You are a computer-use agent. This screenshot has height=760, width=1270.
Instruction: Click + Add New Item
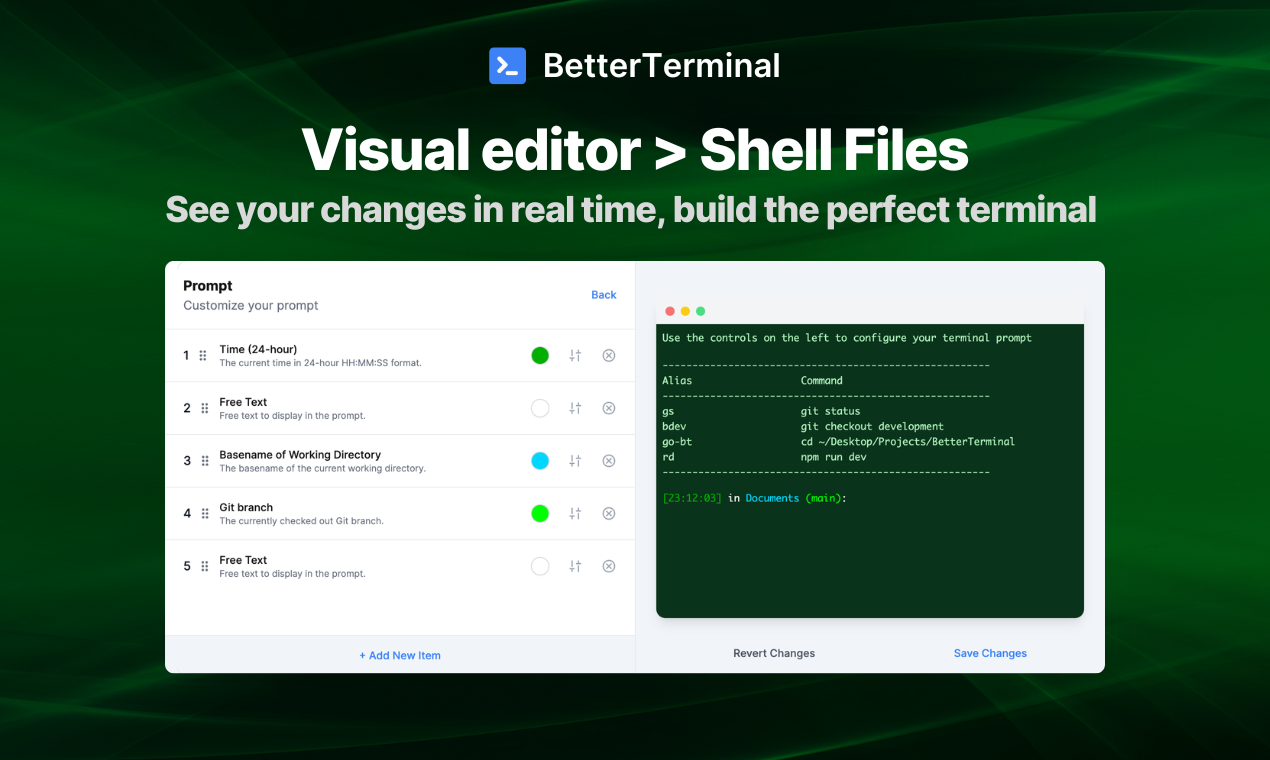click(x=400, y=655)
